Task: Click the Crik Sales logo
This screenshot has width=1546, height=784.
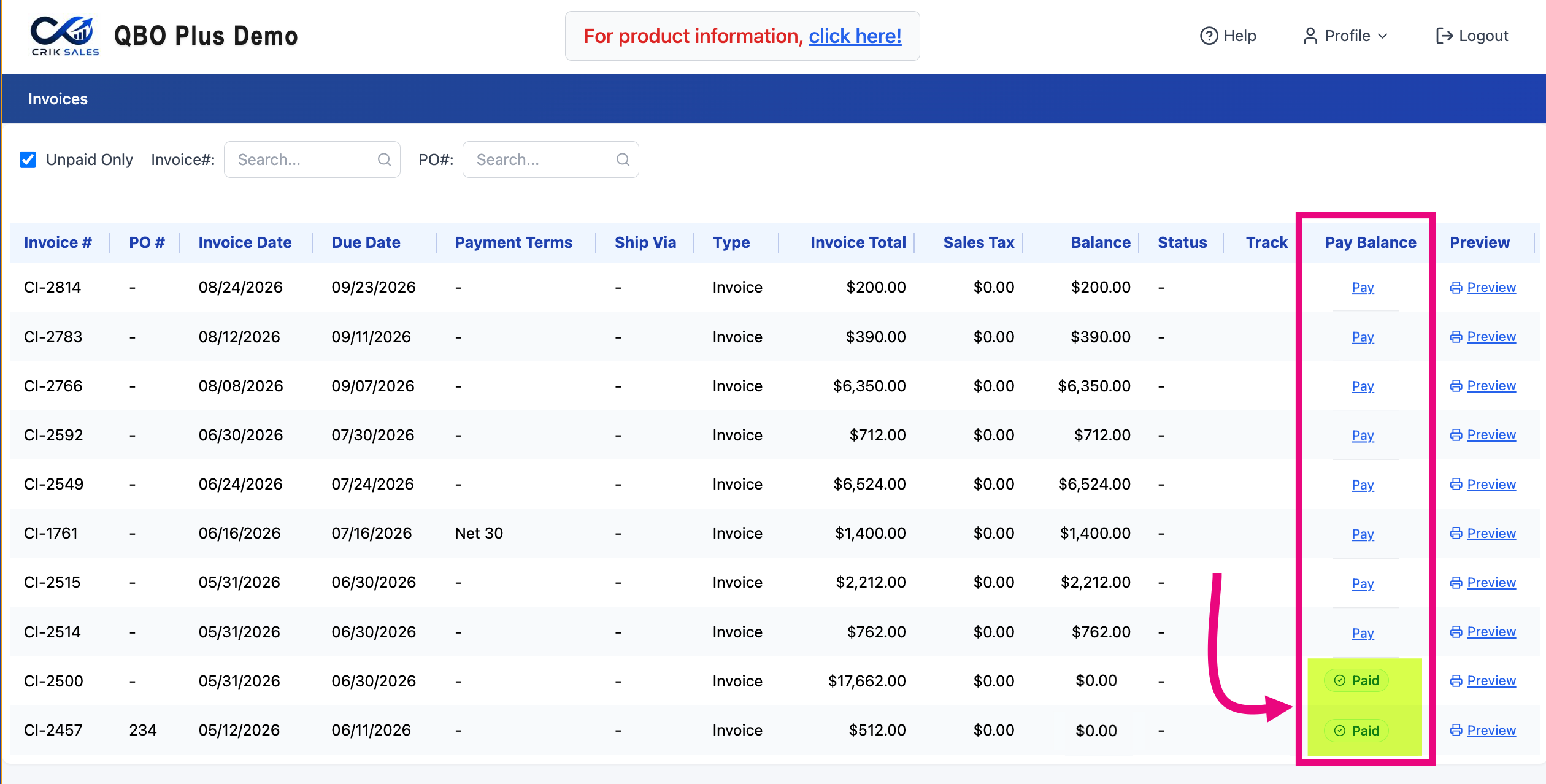Action: point(64,36)
